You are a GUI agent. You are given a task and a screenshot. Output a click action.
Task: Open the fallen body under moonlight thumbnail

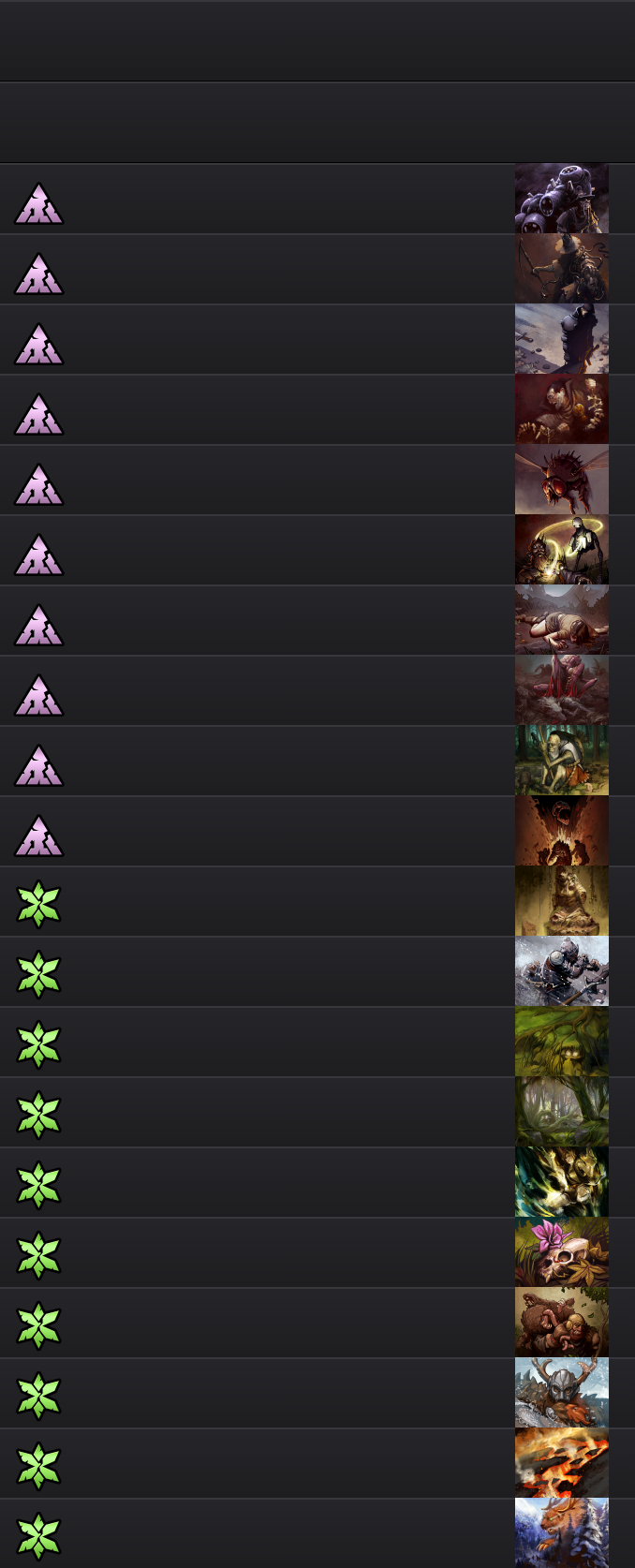[x=562, y=620]
